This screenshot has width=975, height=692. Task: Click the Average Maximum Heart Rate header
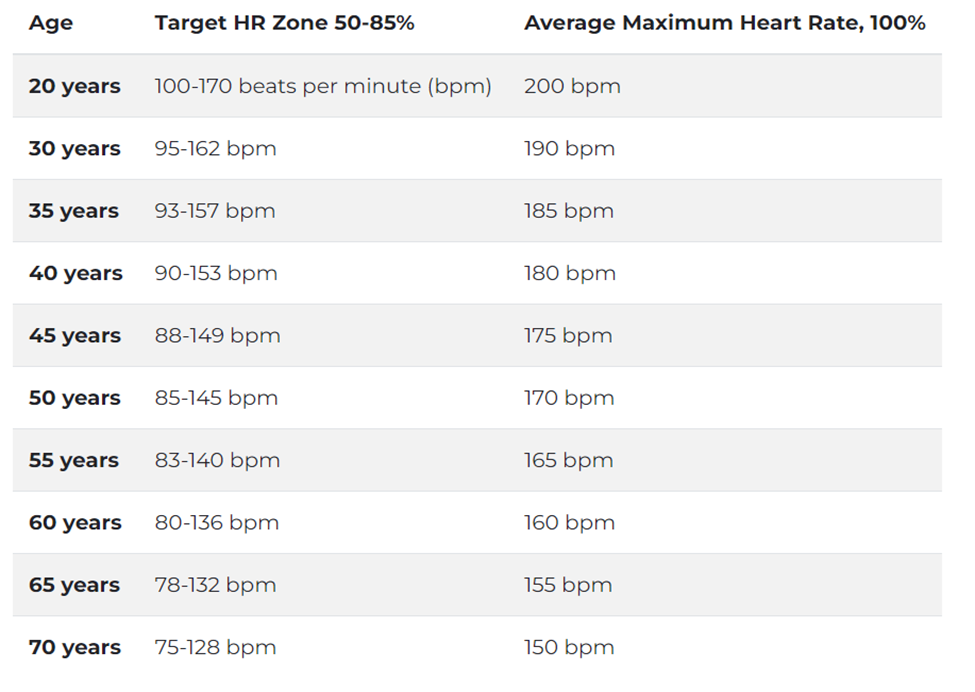(724, 23)
